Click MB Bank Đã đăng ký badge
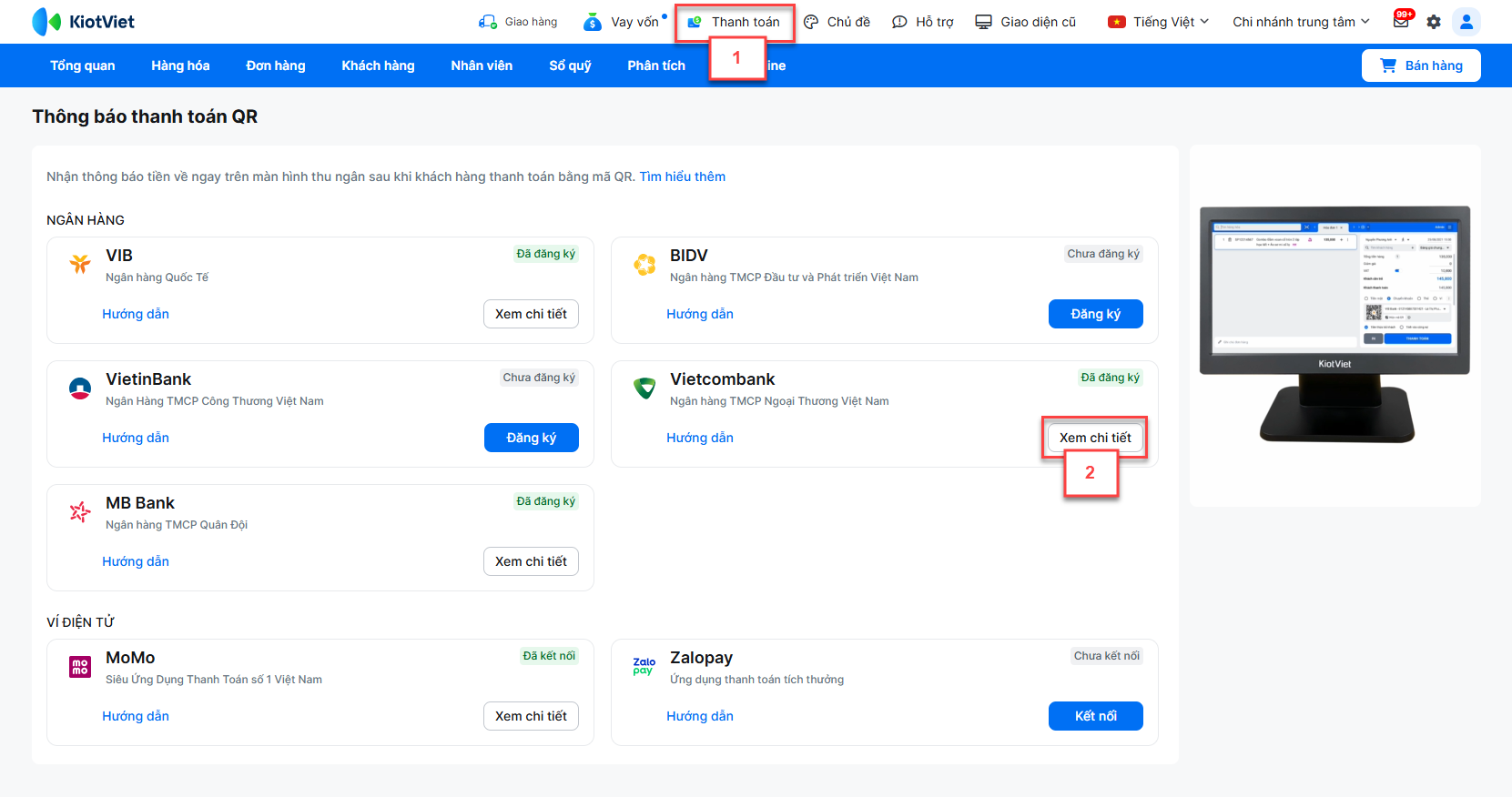This screenshot has width=1512, height=797. click(546, 501)
